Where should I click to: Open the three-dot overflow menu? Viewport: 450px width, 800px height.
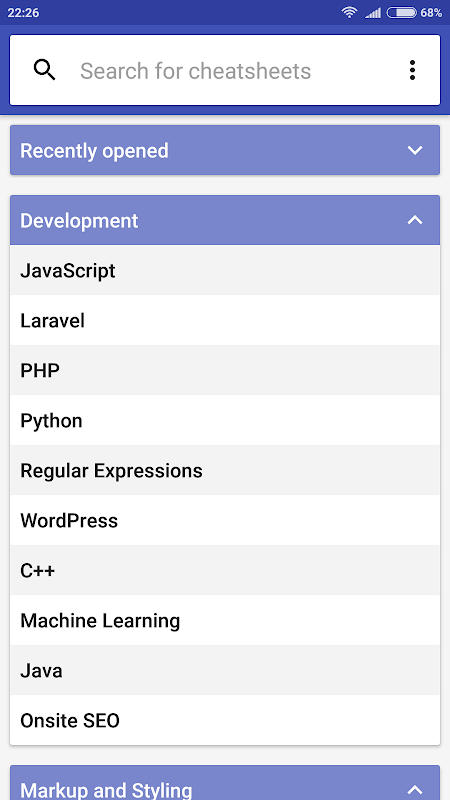pyautogui.click(x=412, y=70)
